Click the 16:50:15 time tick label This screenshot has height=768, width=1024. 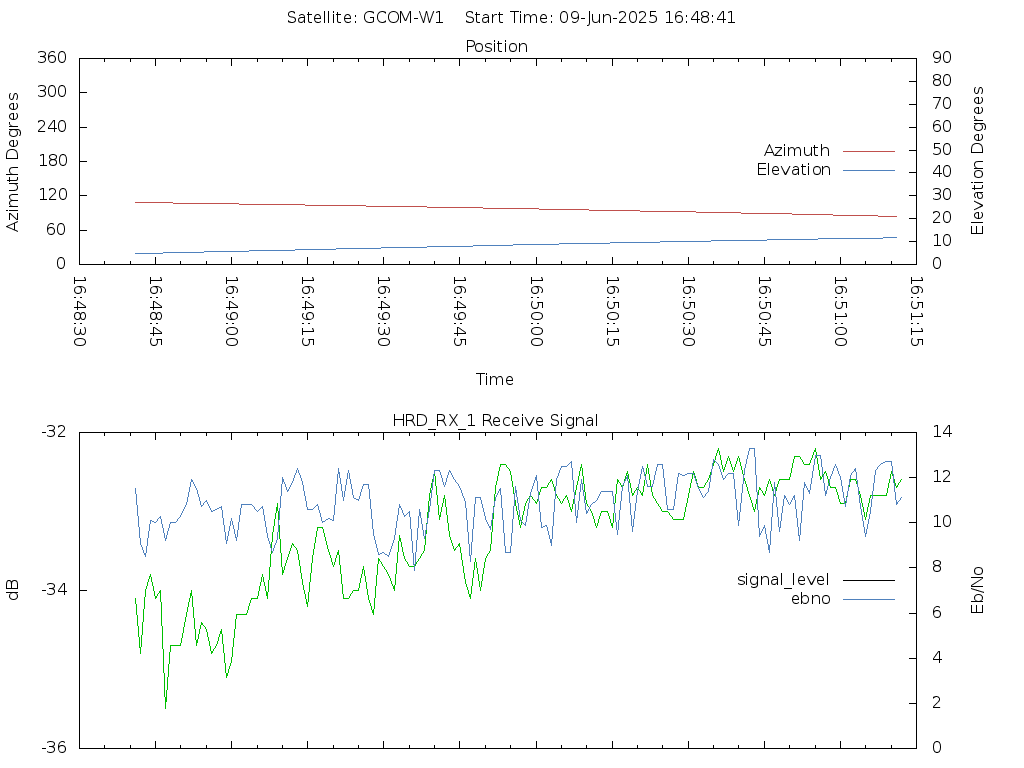(612, 312)
